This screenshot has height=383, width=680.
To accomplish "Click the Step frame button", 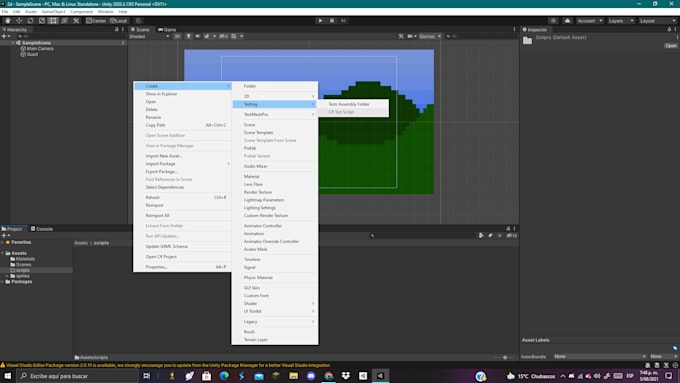I will click(x=343, y=21).
